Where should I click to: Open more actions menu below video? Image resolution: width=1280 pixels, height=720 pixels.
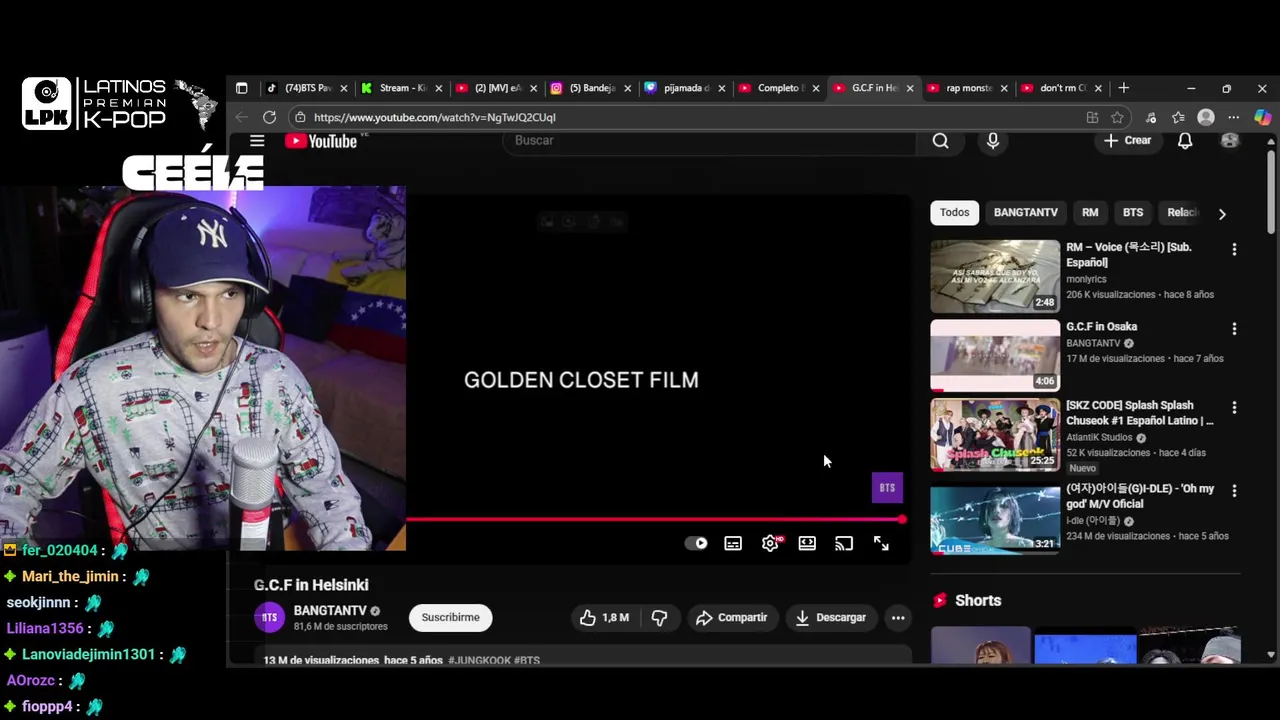pyautogui.click(x=898, y=618)
